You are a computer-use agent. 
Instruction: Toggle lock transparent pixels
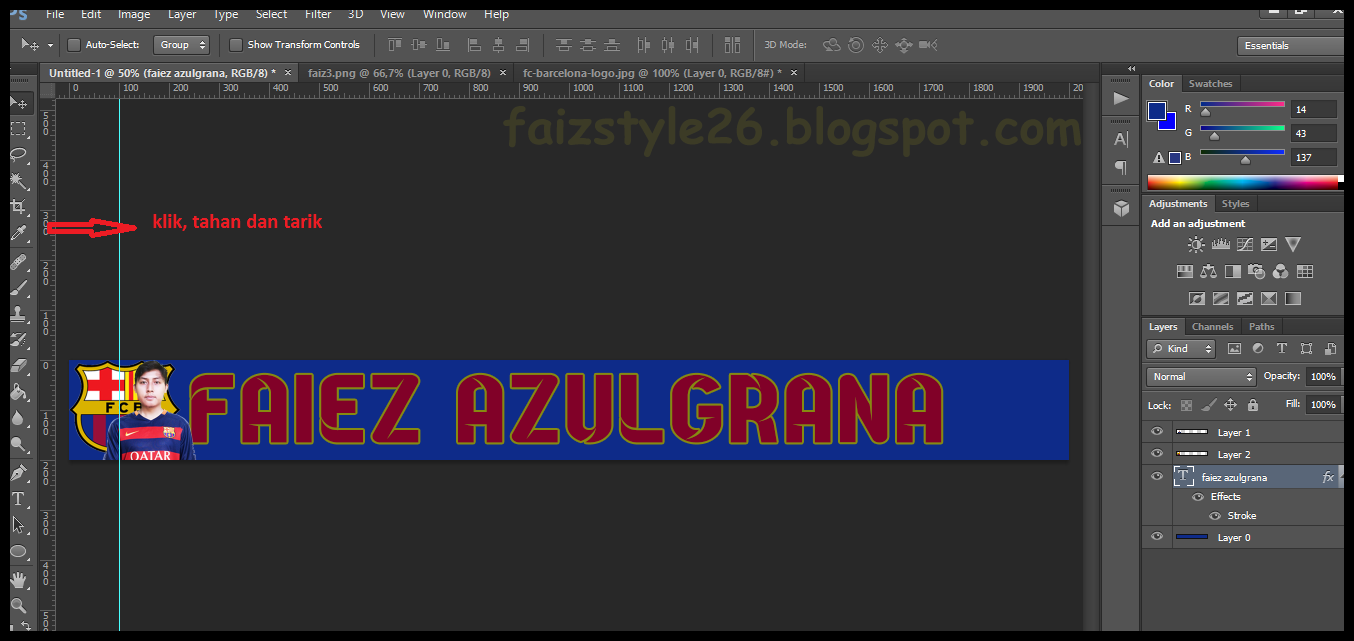[x=1187, y=405]
